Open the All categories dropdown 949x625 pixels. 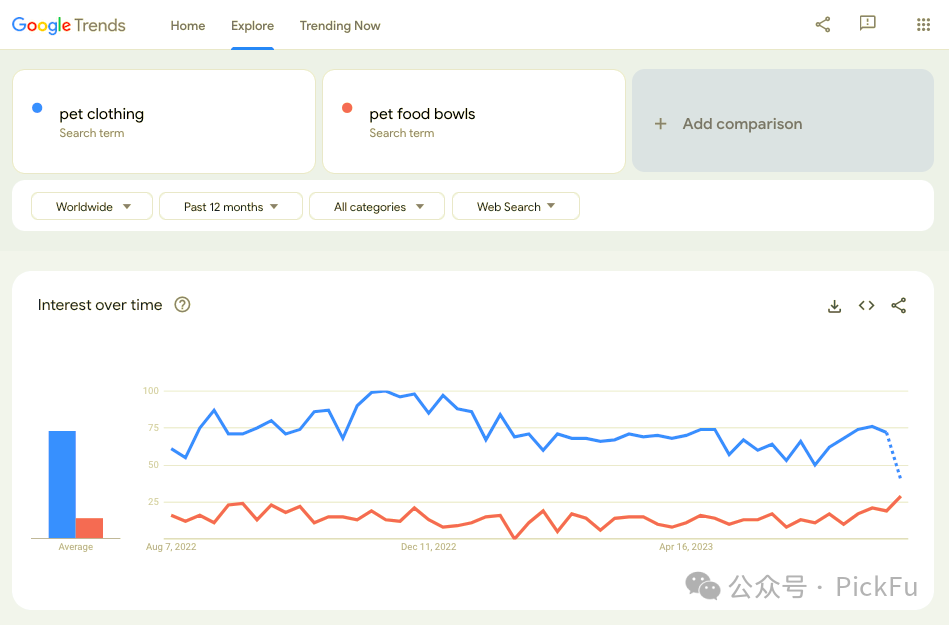click(x=378, y=207)
